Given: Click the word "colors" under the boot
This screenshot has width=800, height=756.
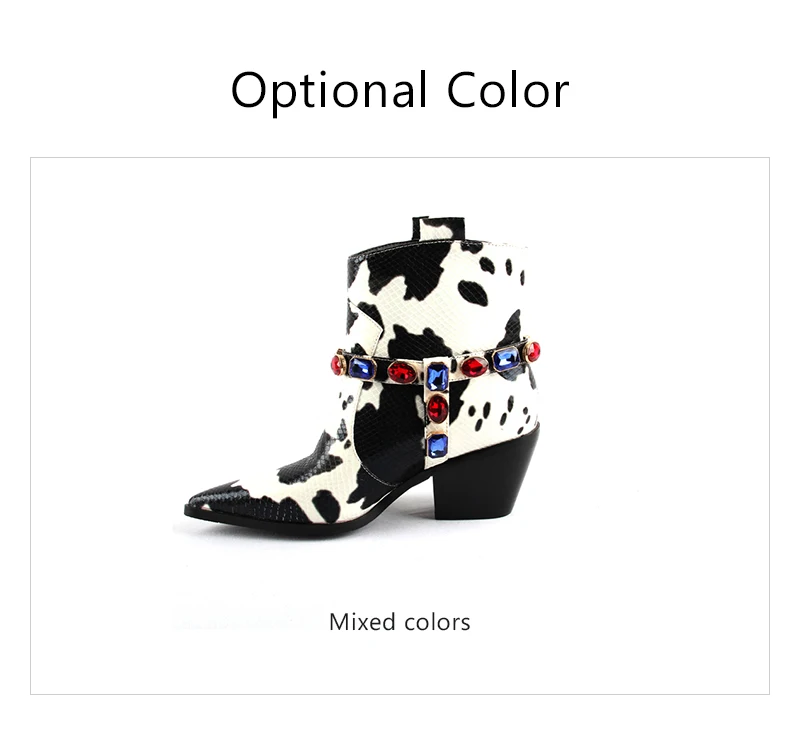Looking at the screenshot, I should [437, 622].
